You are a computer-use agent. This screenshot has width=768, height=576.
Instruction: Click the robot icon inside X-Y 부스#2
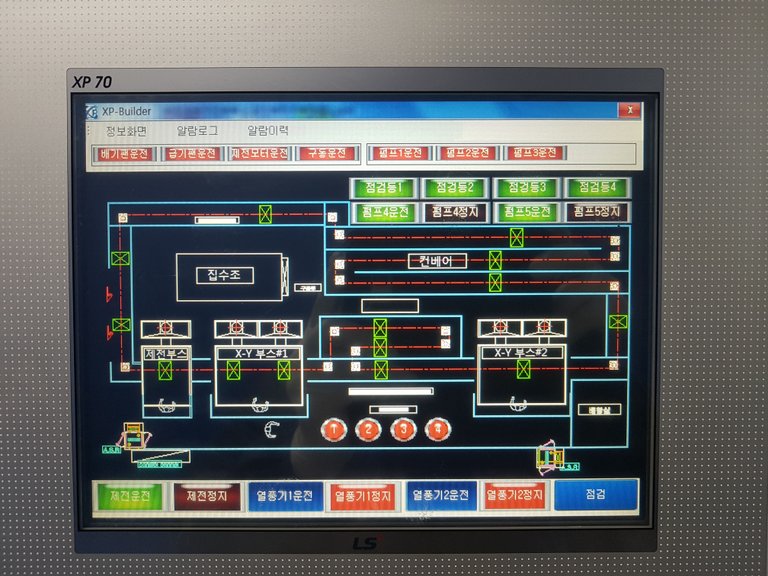[x=518, y=405]
